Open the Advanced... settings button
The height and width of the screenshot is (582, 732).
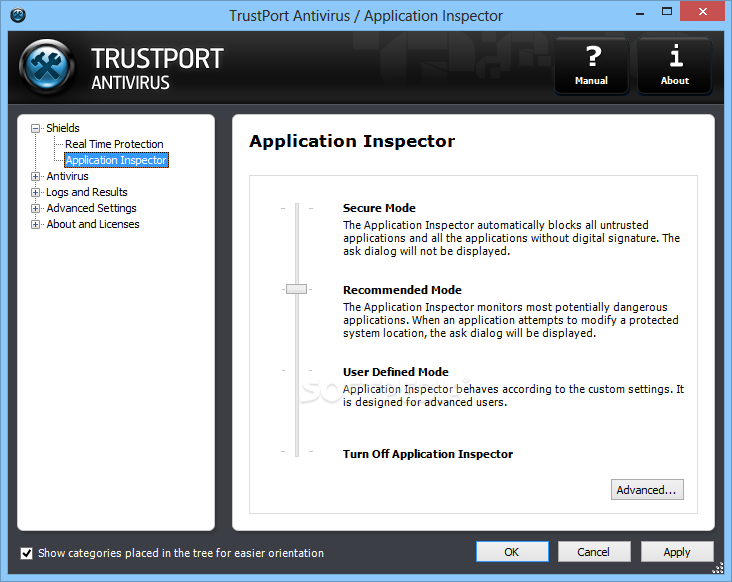[x=647, y=490]
